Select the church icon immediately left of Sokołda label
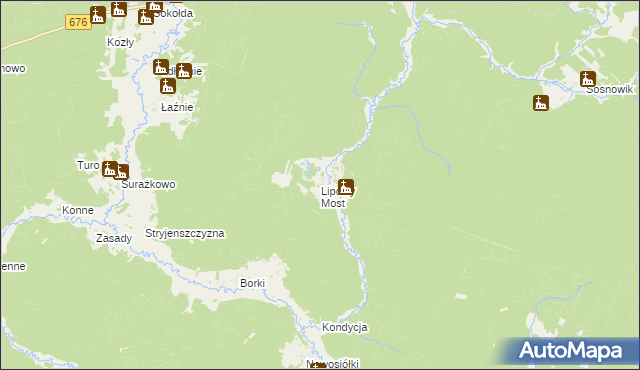This screenshot has width=640, height=370. pos(146,17)
